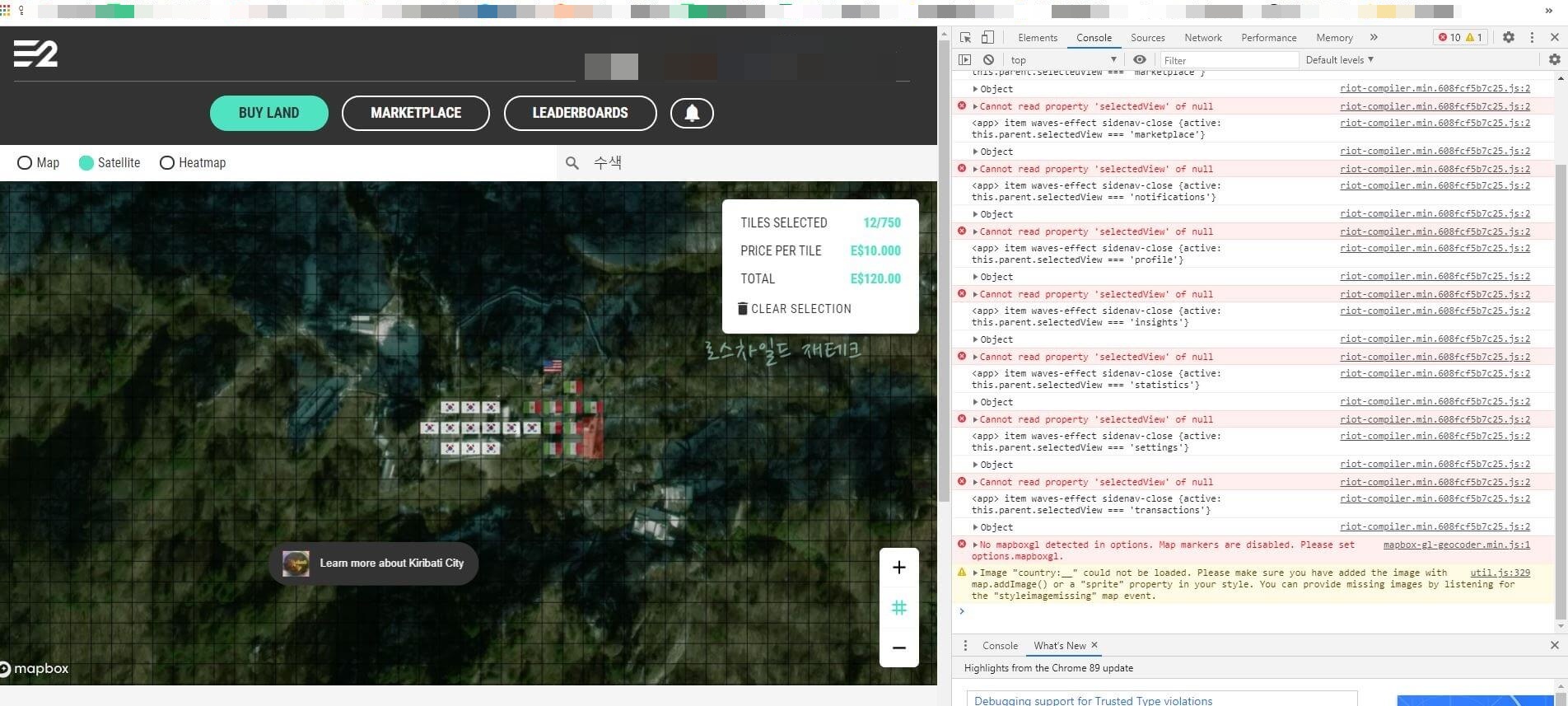The image size is (1568, 706).
Task: Switch to the Sources tab
Action: coord(1147,37)
